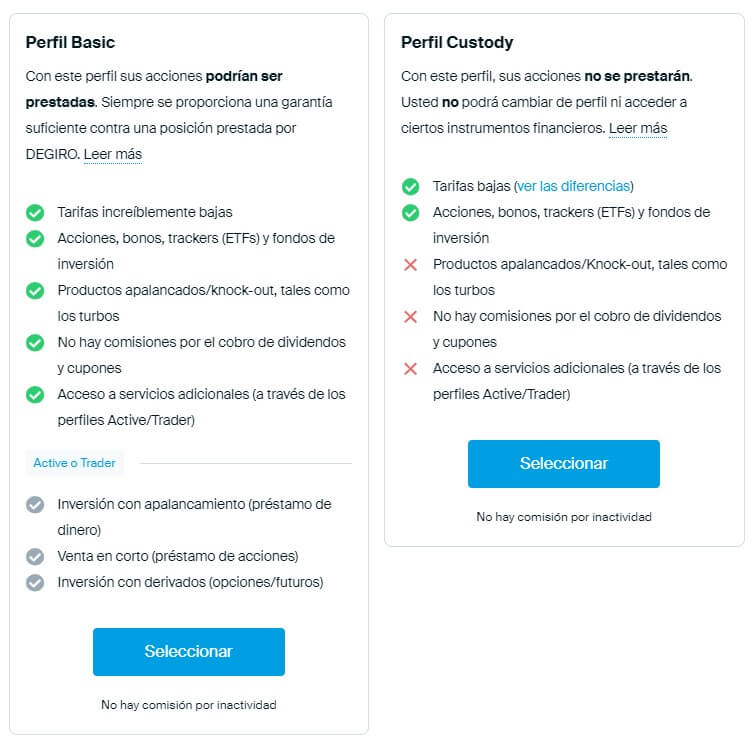The width and height of the screenshot is (754, 742).
Task: Click green check beside Custody 'Tarifas bajas'
Action: [x=410, y=186]
